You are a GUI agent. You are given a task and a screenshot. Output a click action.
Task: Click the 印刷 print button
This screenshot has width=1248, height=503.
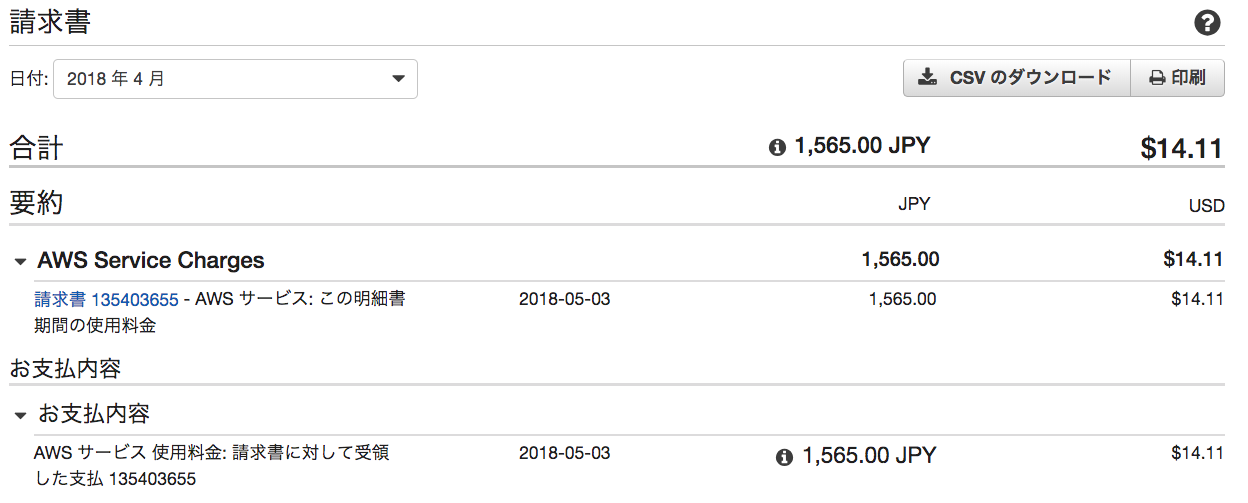(1177, 78)
